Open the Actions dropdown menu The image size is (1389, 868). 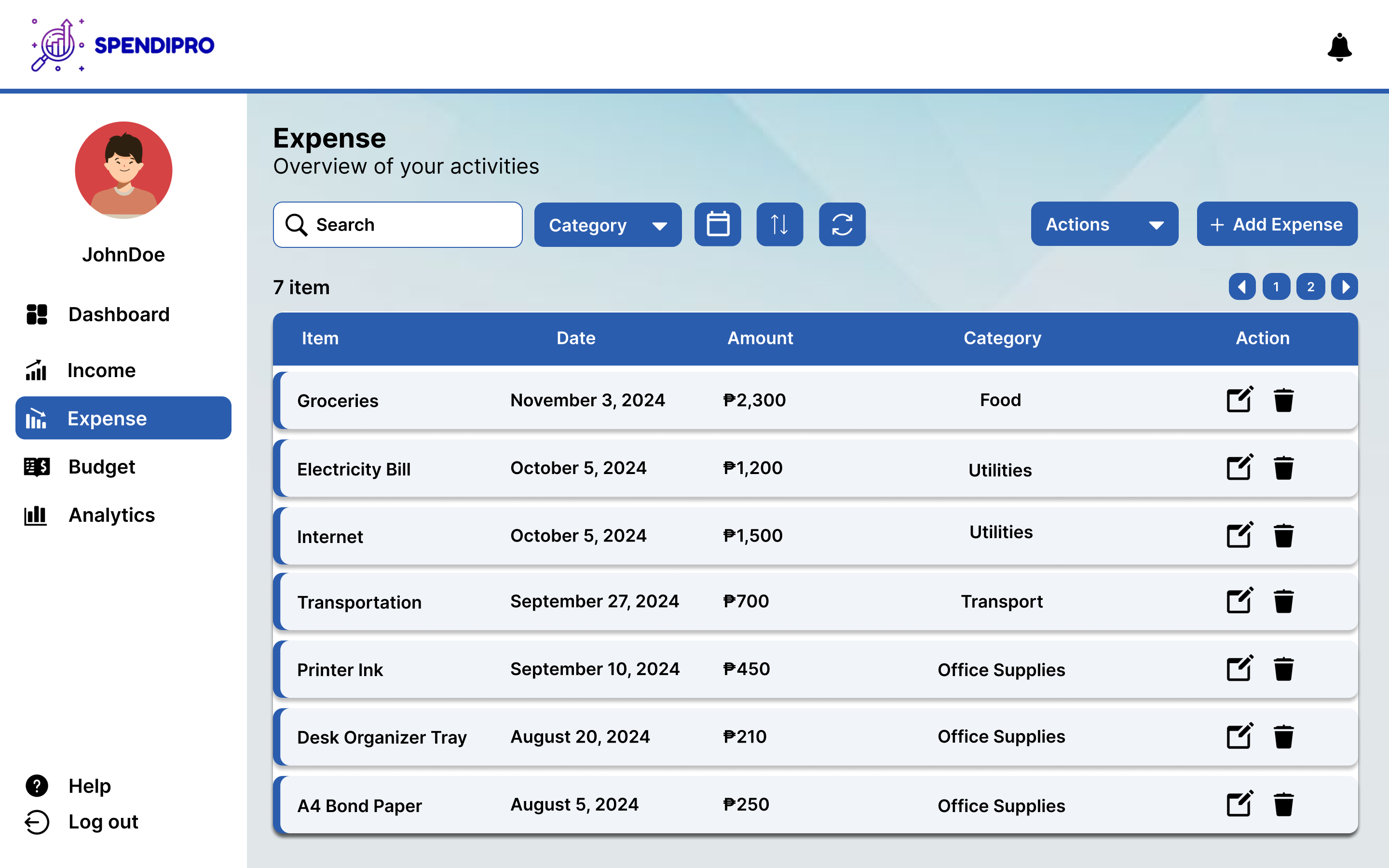coord(1104,224)
